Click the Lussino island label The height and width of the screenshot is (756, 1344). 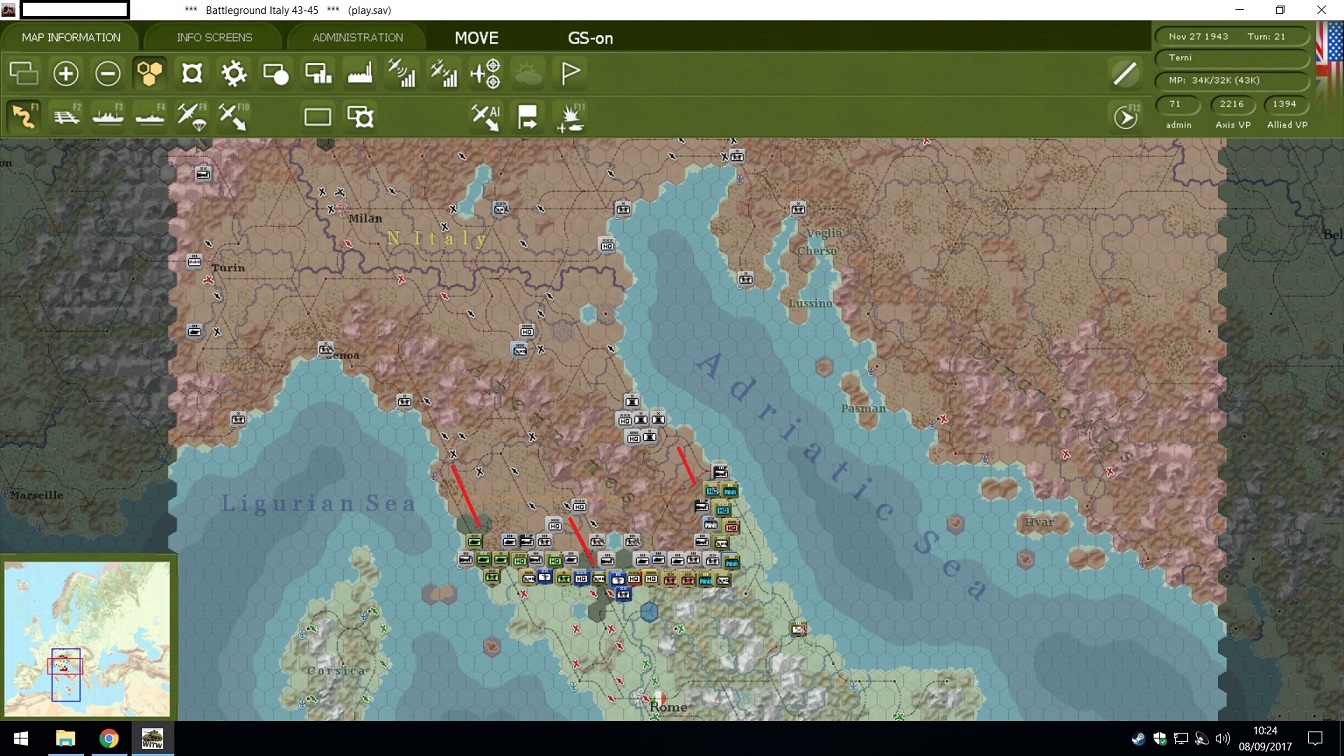pos(810,303)
